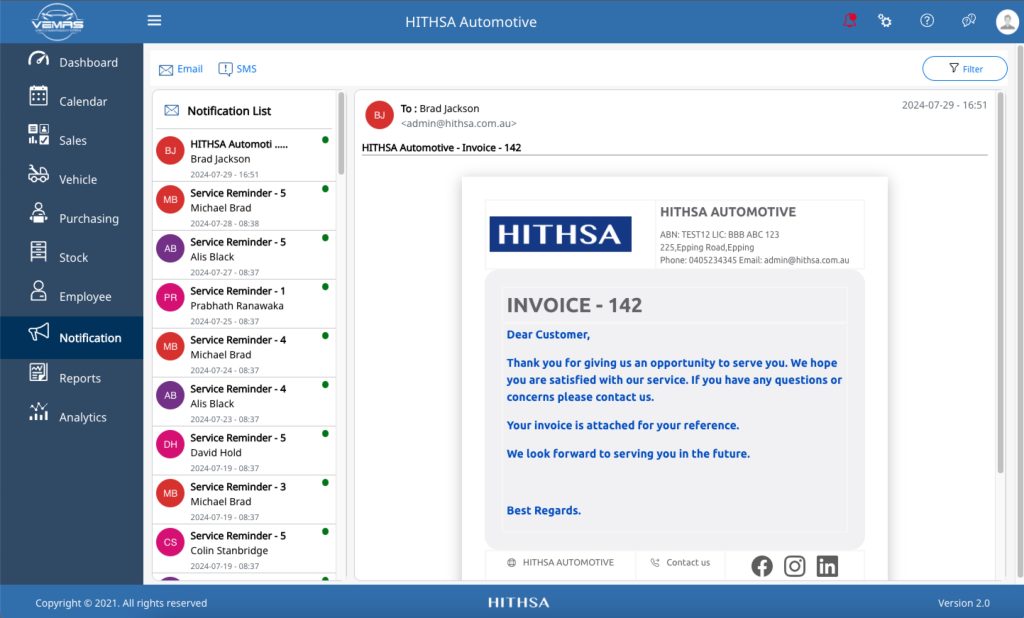
Task: Open the Employee menu item
Action: pos(72,297)
